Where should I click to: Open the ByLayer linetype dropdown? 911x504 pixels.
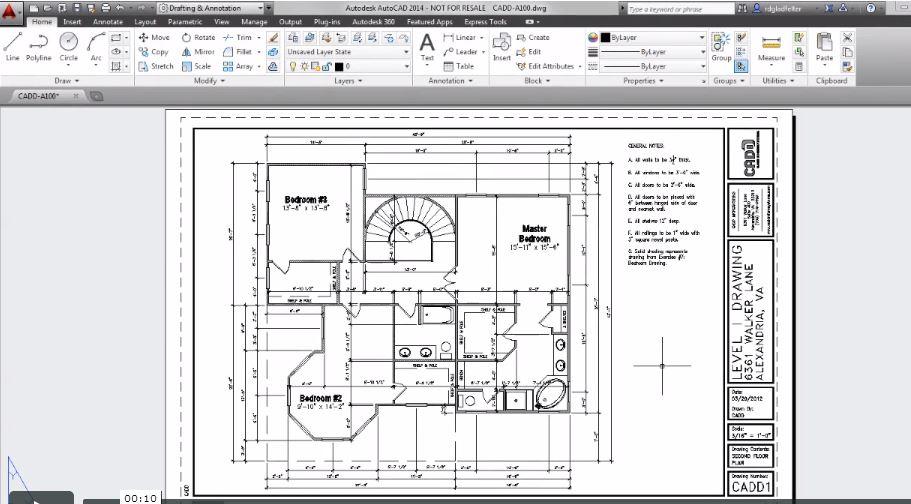[x=653, y=66]
